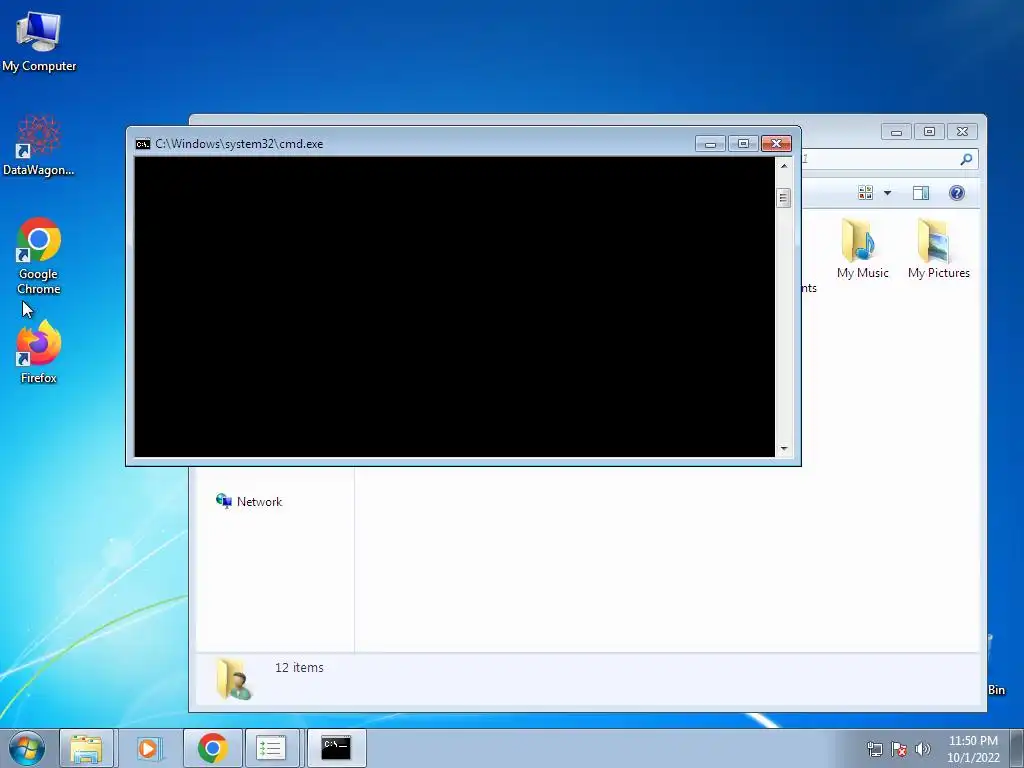Screen dimensions: 1024x768
Task: Click the cmd scrollbar up arrow
Action: [x=784, y=166]
